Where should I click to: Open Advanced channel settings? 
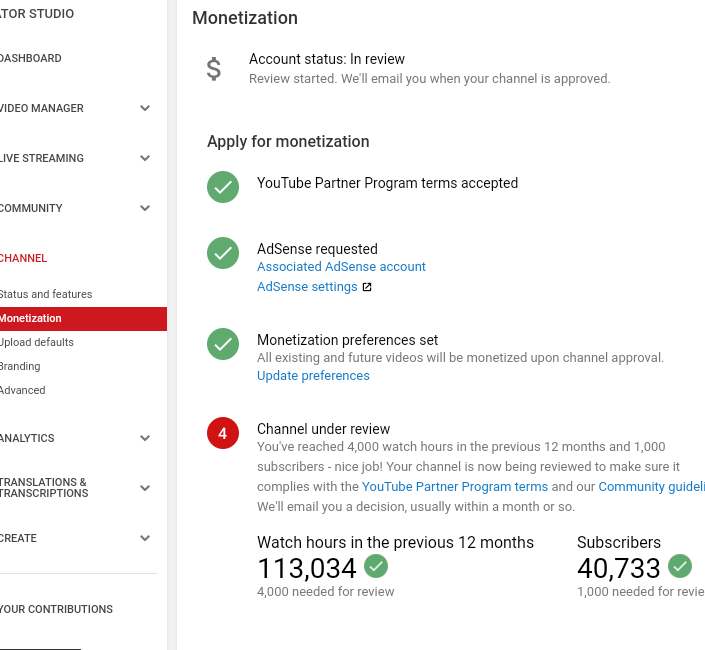[x=22, y=390]
